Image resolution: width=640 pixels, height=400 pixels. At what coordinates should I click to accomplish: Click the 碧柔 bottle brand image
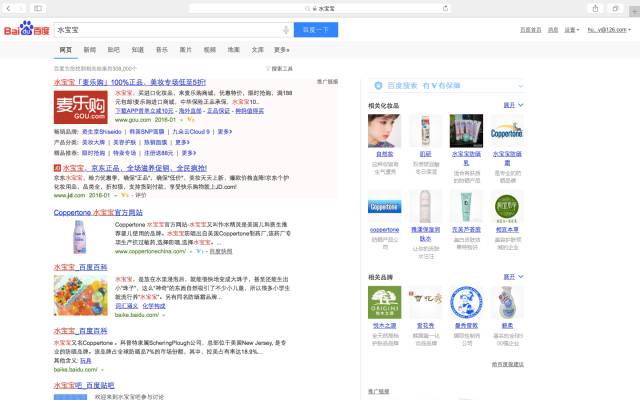pos(507,302)
